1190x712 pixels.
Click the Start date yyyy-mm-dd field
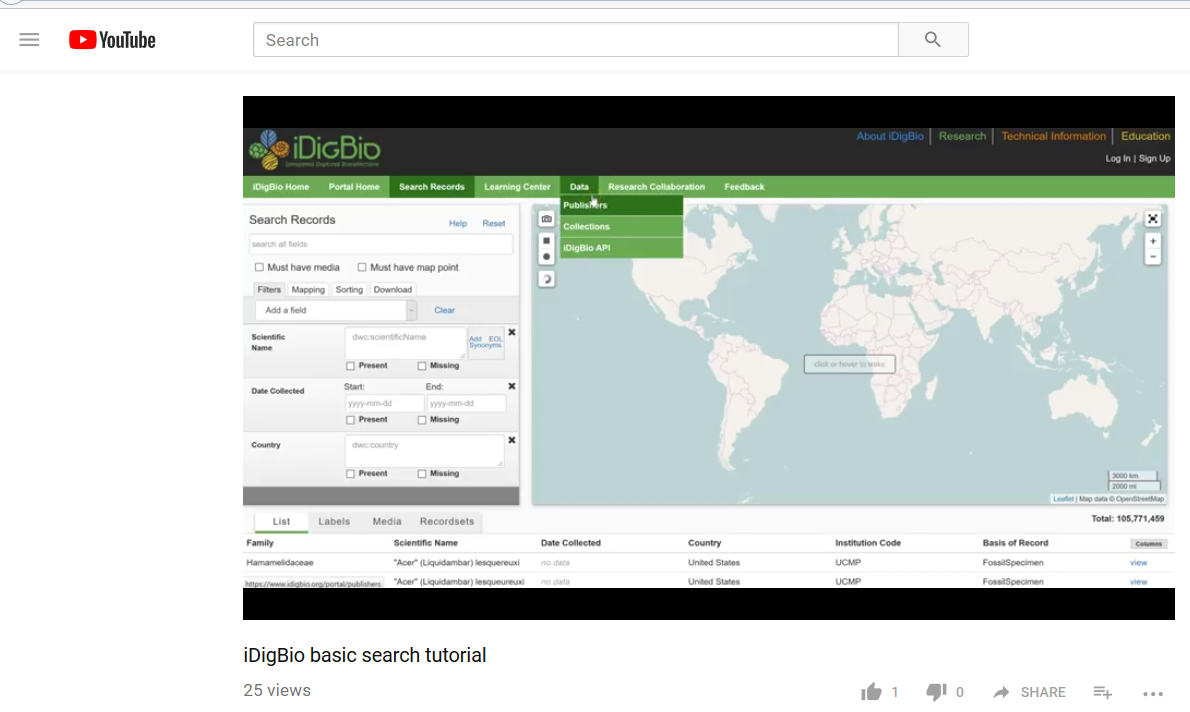pyautogui.click(x=384, y=403)
